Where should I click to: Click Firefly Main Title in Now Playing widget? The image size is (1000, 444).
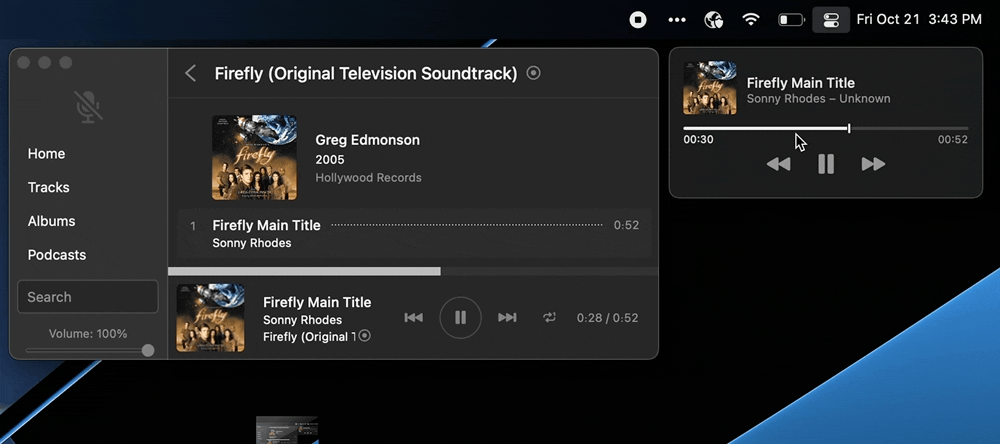[x=800, y=83]
